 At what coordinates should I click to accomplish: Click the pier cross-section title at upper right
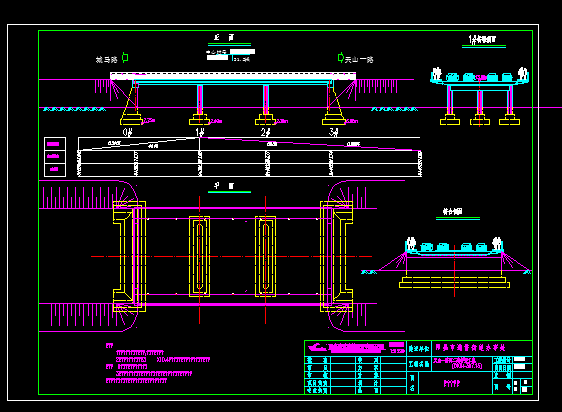click(x=482, y=39)
